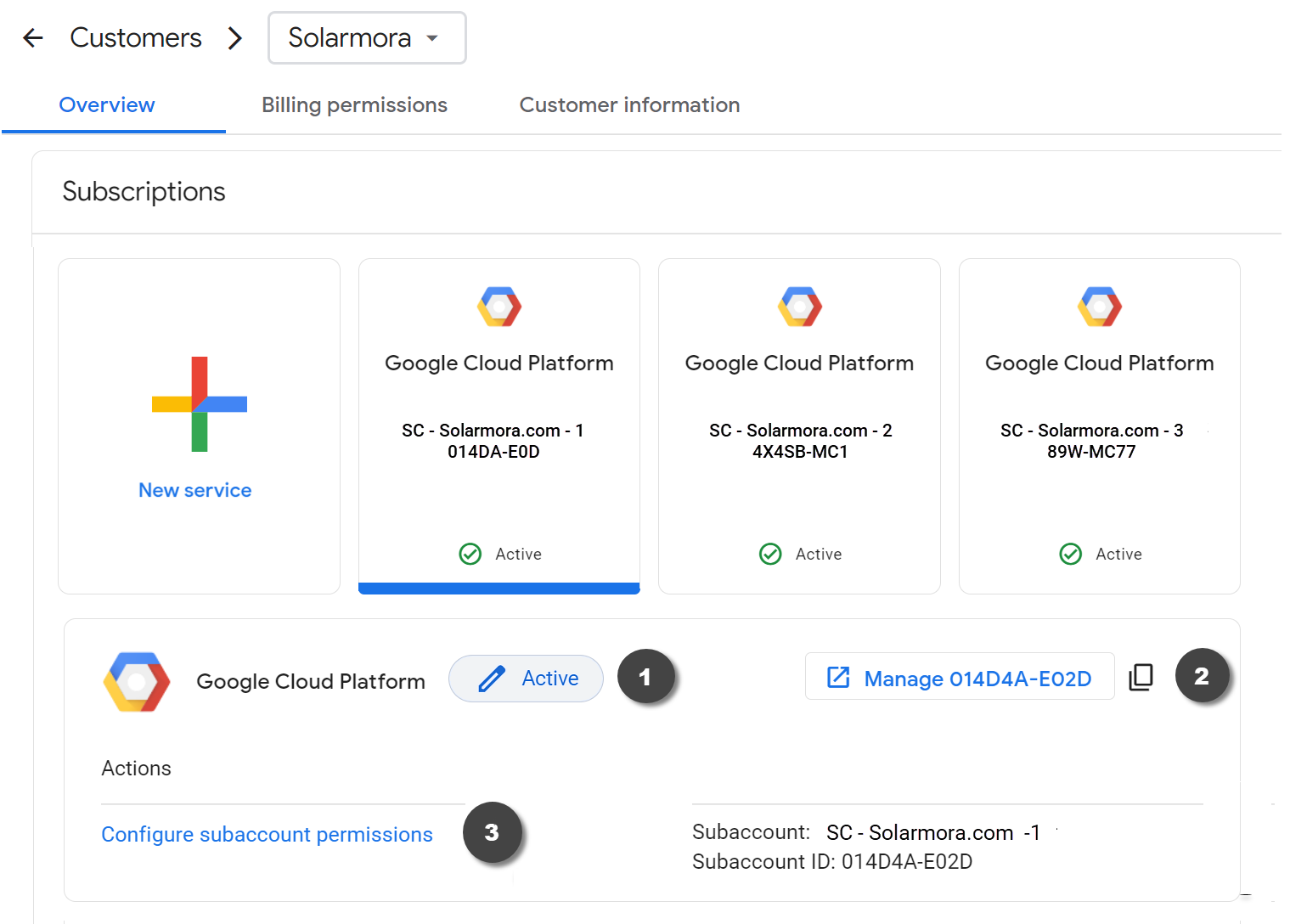1290x924 pixels.
Task: Open Configure subaccount permissions link
Action: click(267, 835)
